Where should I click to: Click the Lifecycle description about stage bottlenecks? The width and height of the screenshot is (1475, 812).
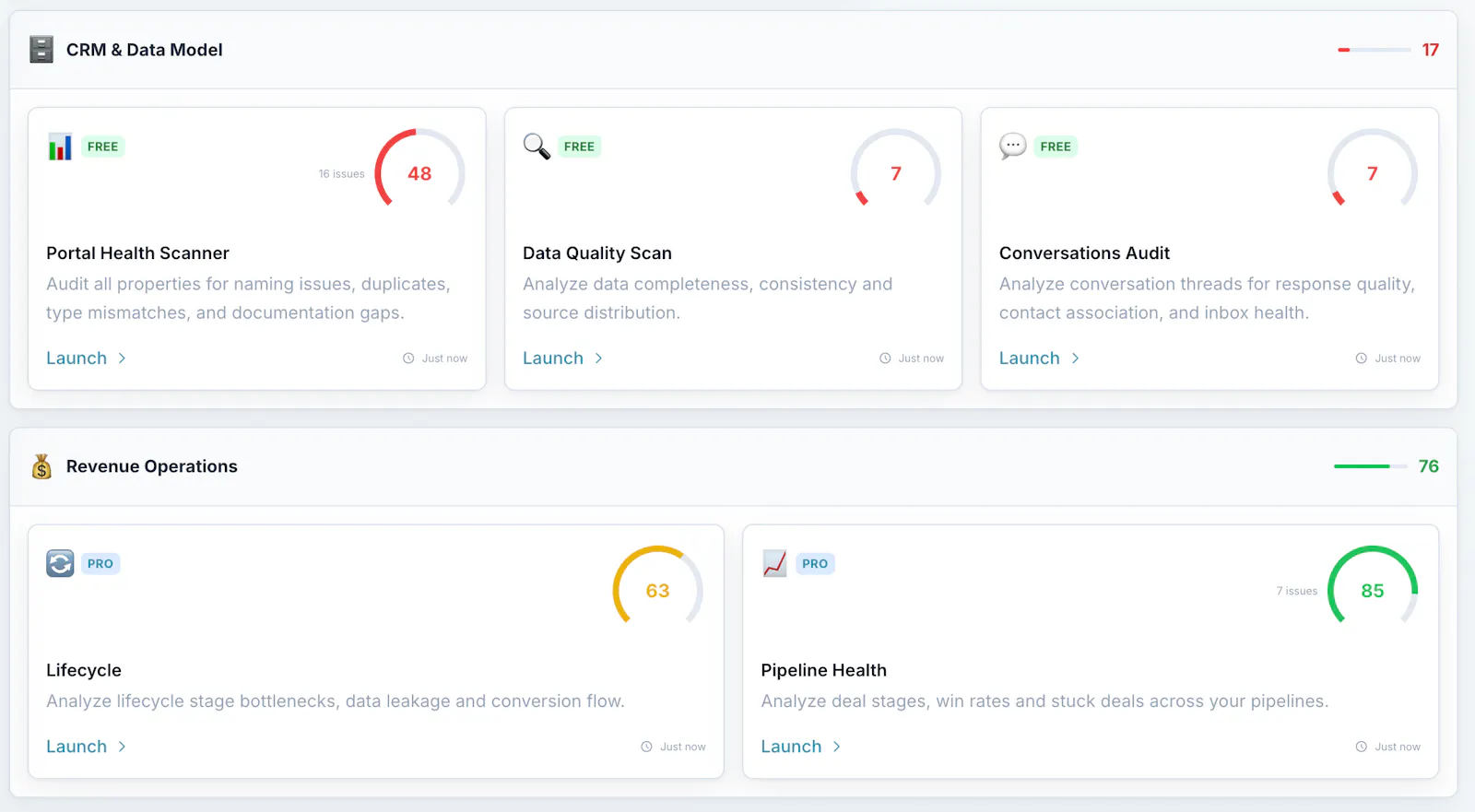(336, 701)
